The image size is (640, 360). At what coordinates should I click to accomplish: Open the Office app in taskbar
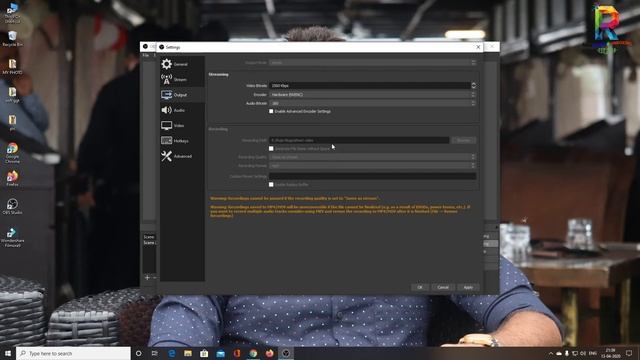(237, 353)
